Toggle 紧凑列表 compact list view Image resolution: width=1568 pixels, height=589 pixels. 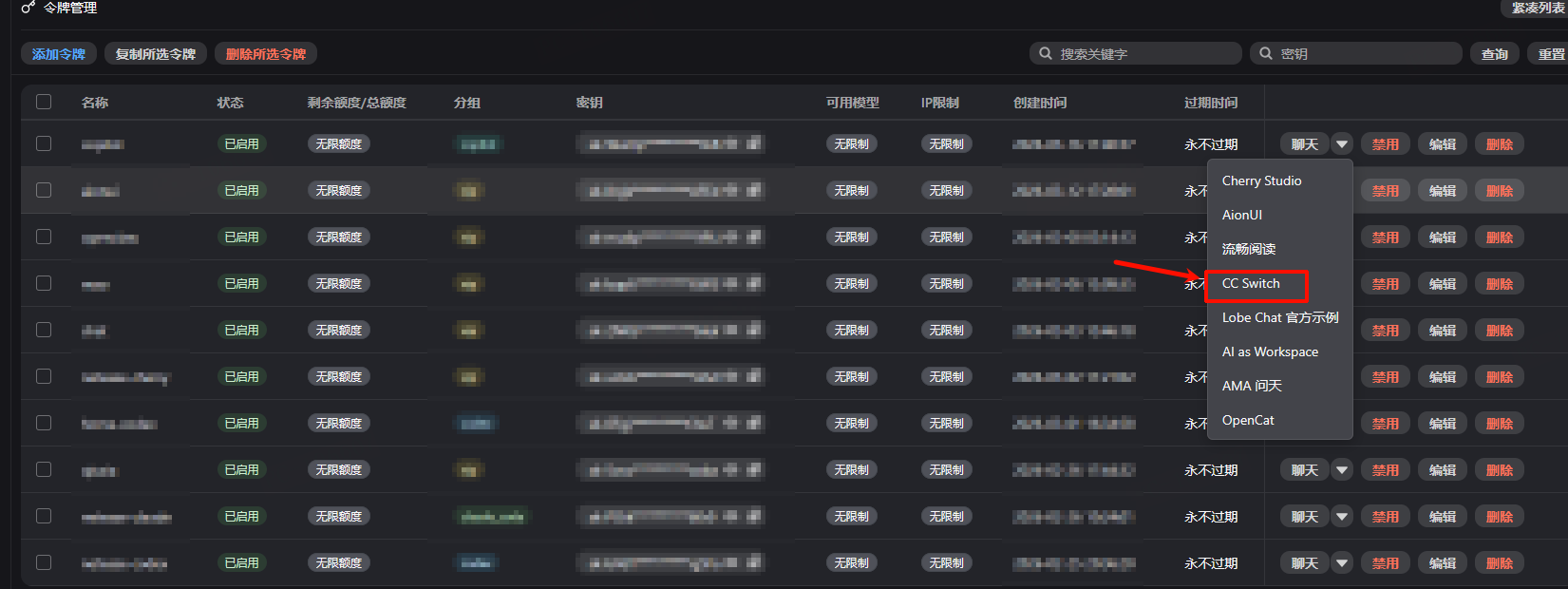tap(1538, 8)
